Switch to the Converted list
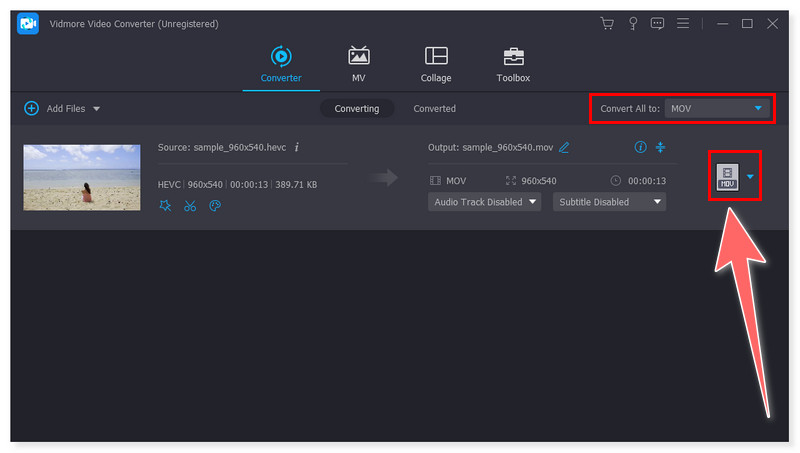 tap(434, 108)
